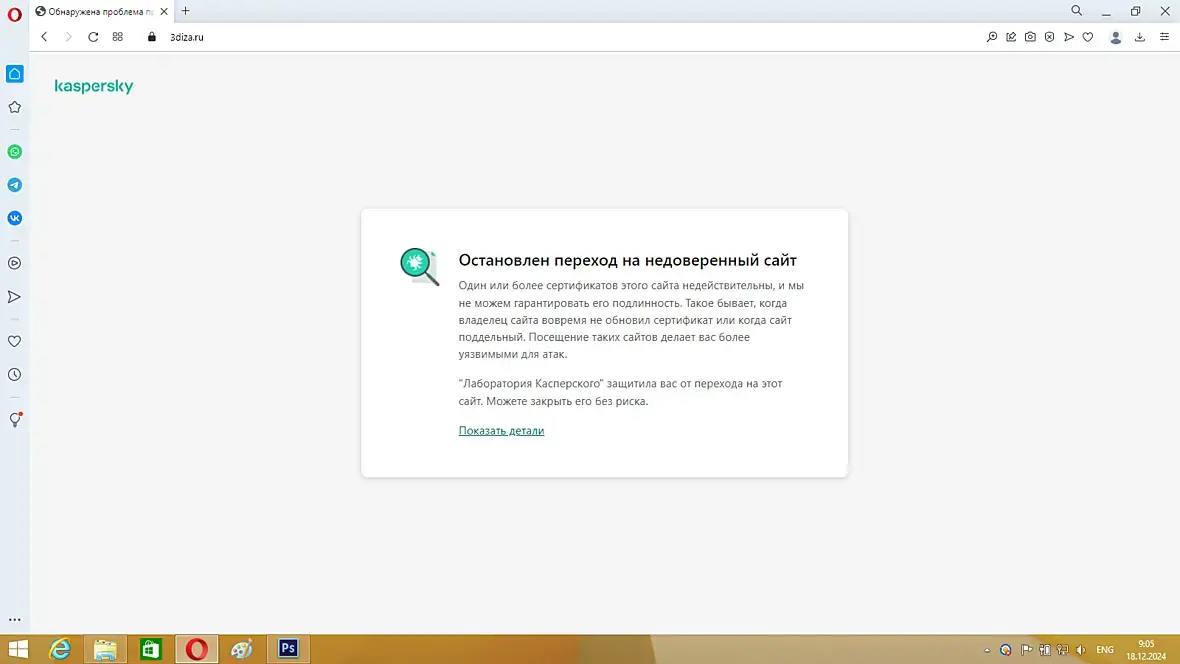Open File Explorer from the taskbar
1180x664 pixels.
click(x=105, y=649)
